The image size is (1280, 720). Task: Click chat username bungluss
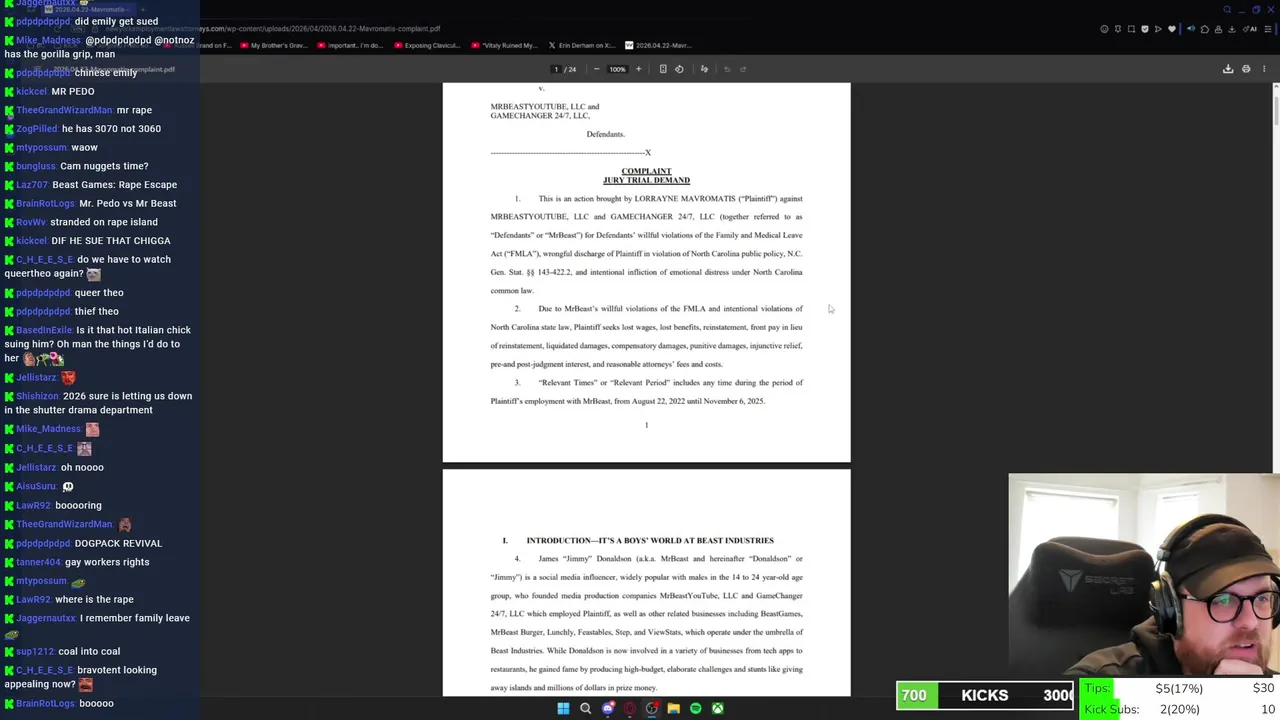coord(35,166)
